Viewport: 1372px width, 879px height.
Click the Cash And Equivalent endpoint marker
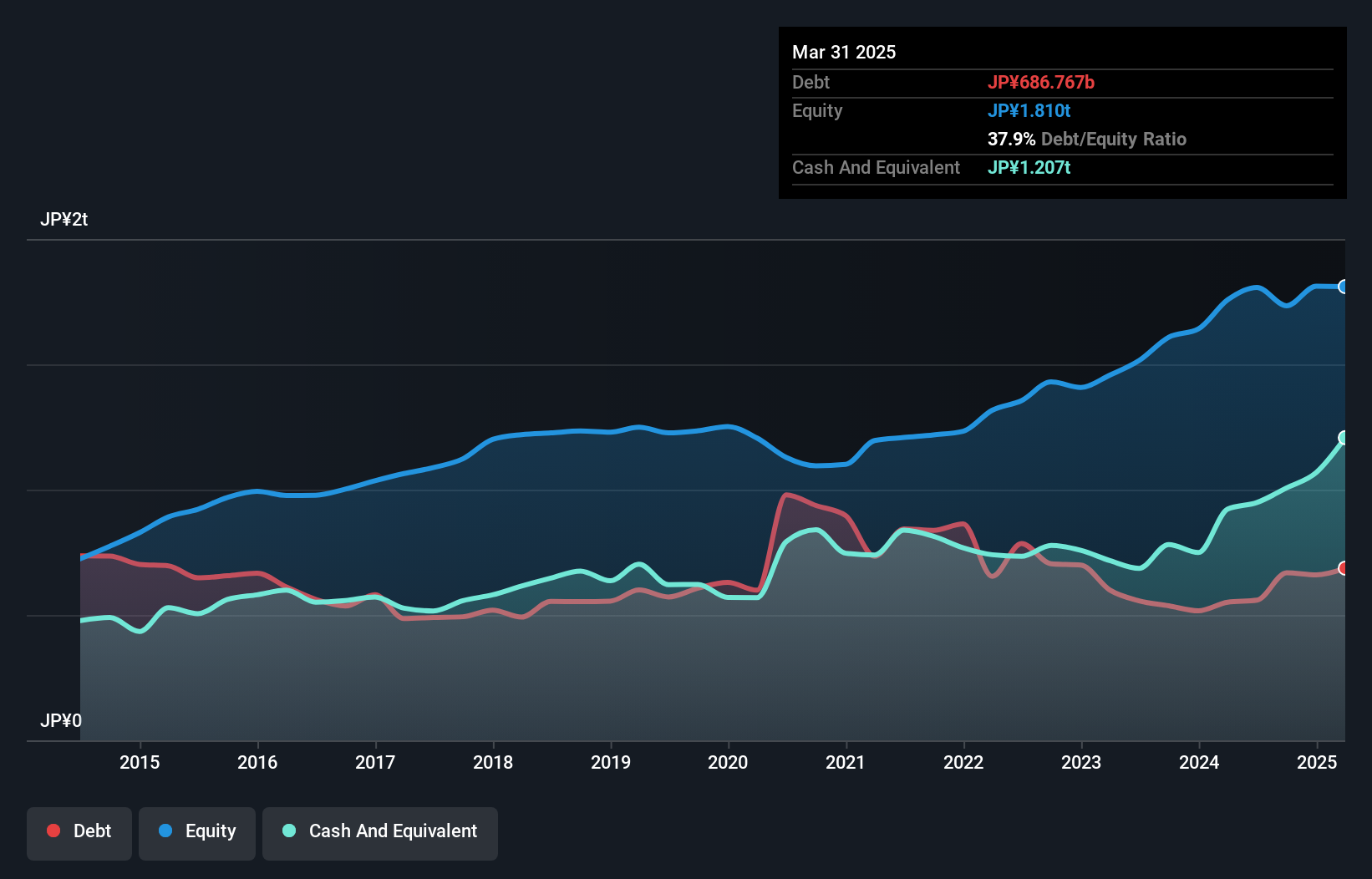pos(1344,438)
